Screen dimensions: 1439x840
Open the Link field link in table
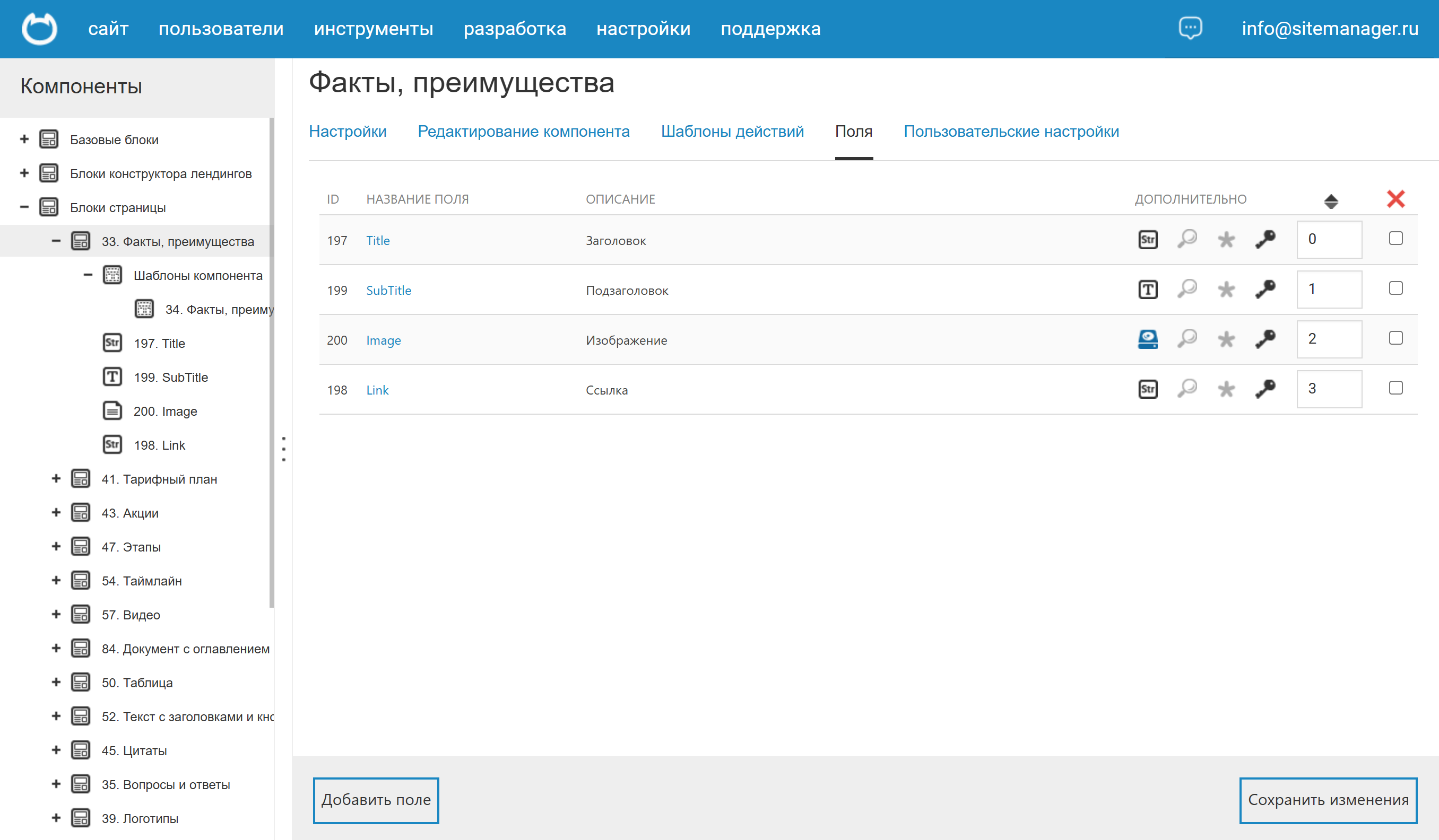click(377, 390)
